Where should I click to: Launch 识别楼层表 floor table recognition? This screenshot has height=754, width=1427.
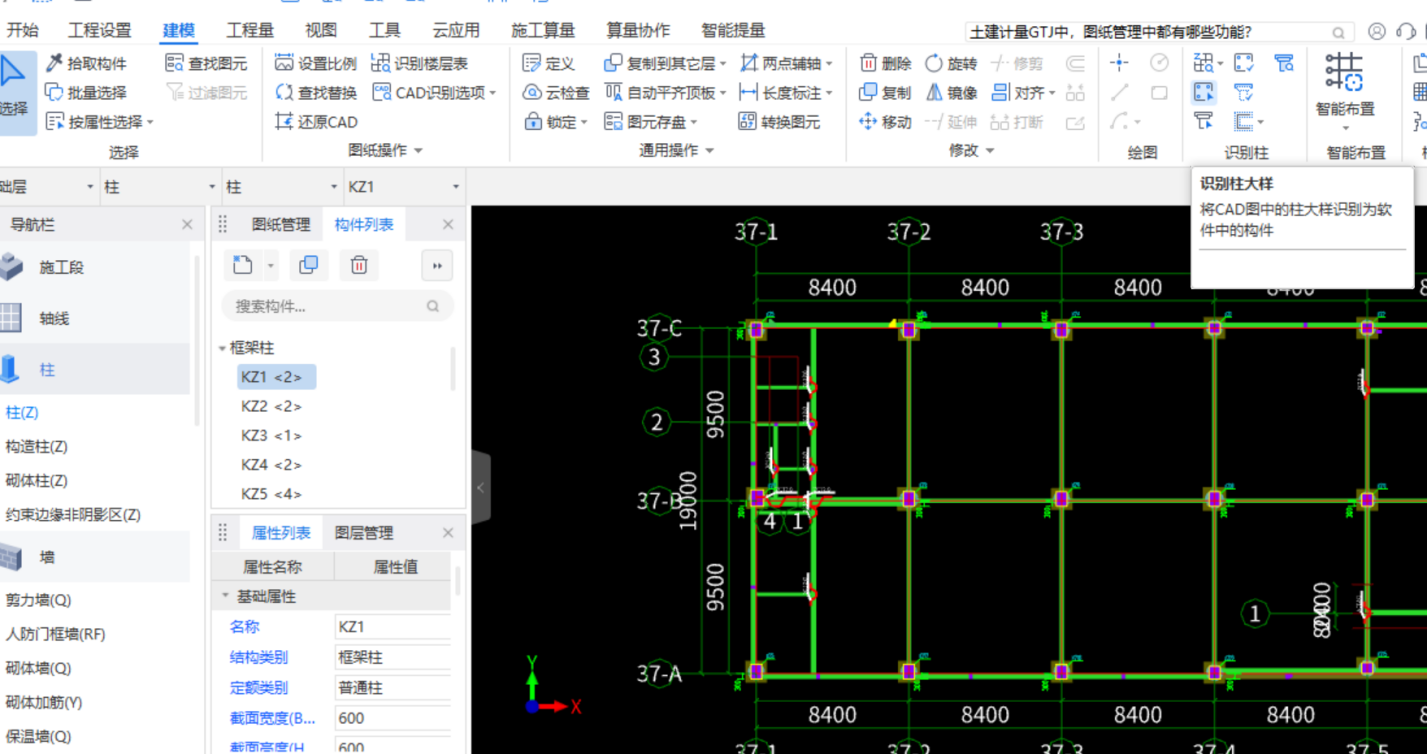click(419, 63)
